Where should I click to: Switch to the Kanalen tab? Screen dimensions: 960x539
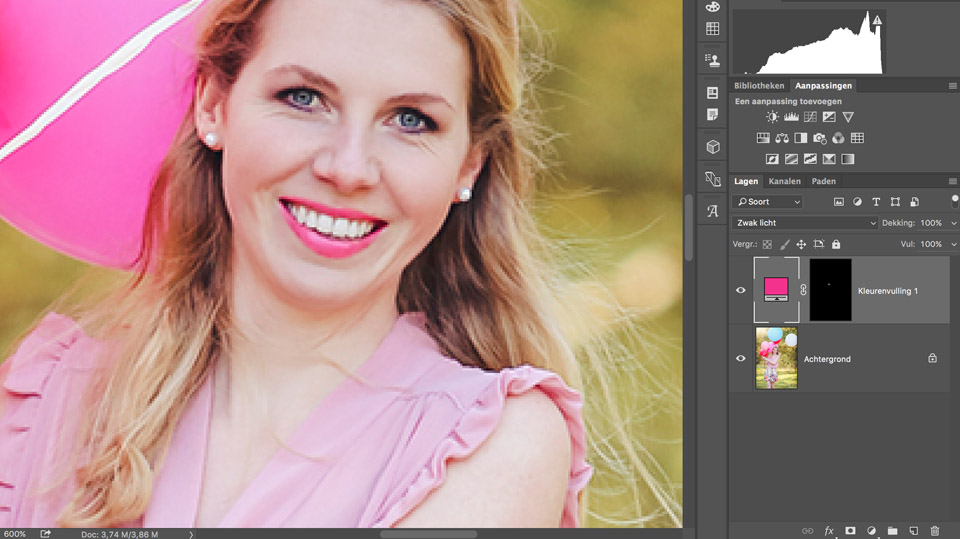[x=784, y=181]
